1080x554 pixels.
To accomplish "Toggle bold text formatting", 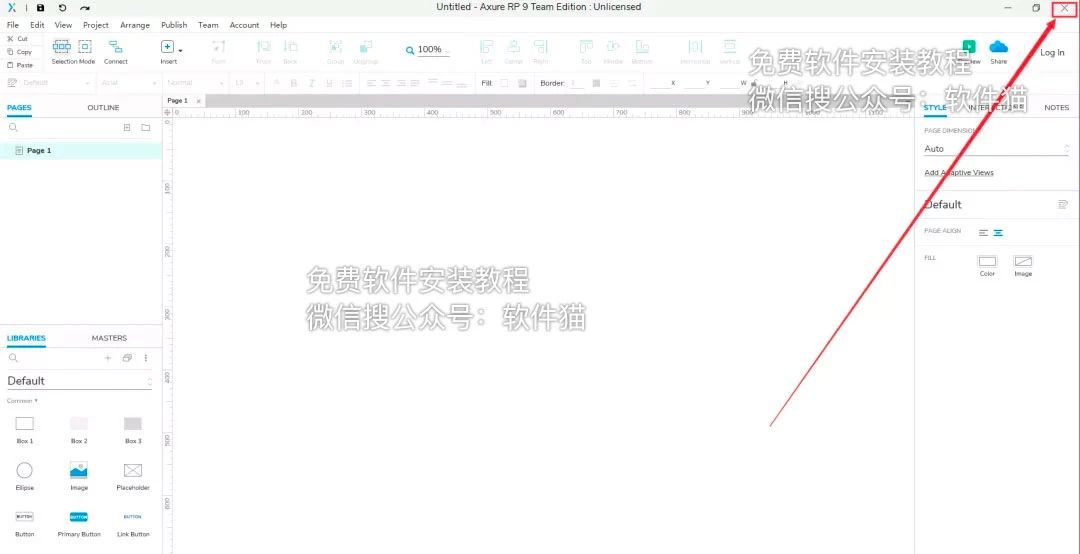I will [294, 83].
